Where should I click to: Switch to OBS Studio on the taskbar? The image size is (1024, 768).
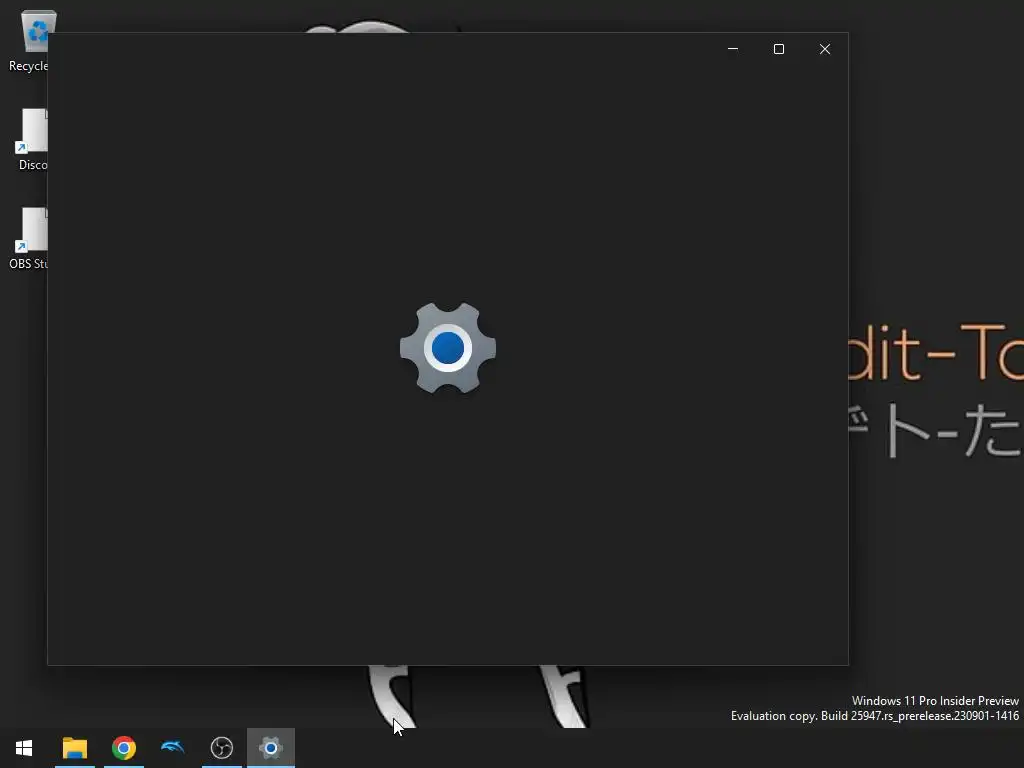pos(221,748)
